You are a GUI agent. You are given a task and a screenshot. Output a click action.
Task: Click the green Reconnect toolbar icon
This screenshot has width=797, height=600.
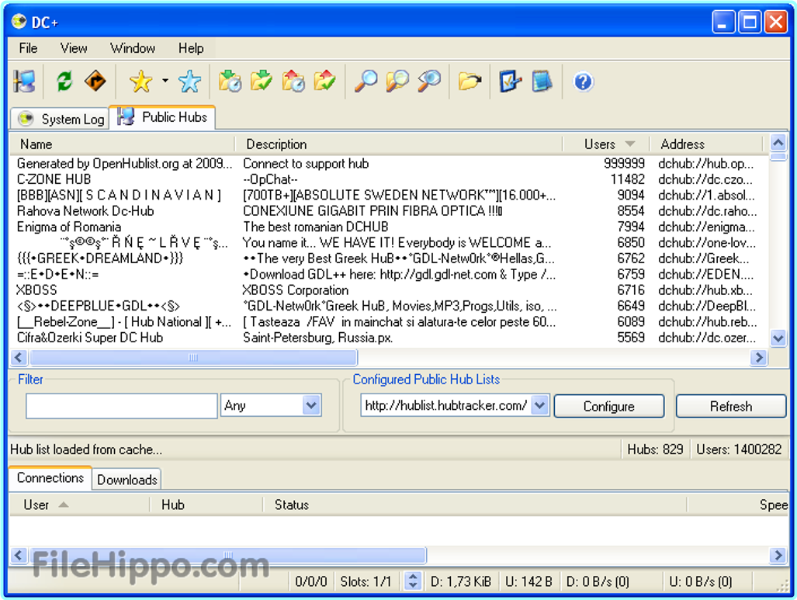click(64, 81)
